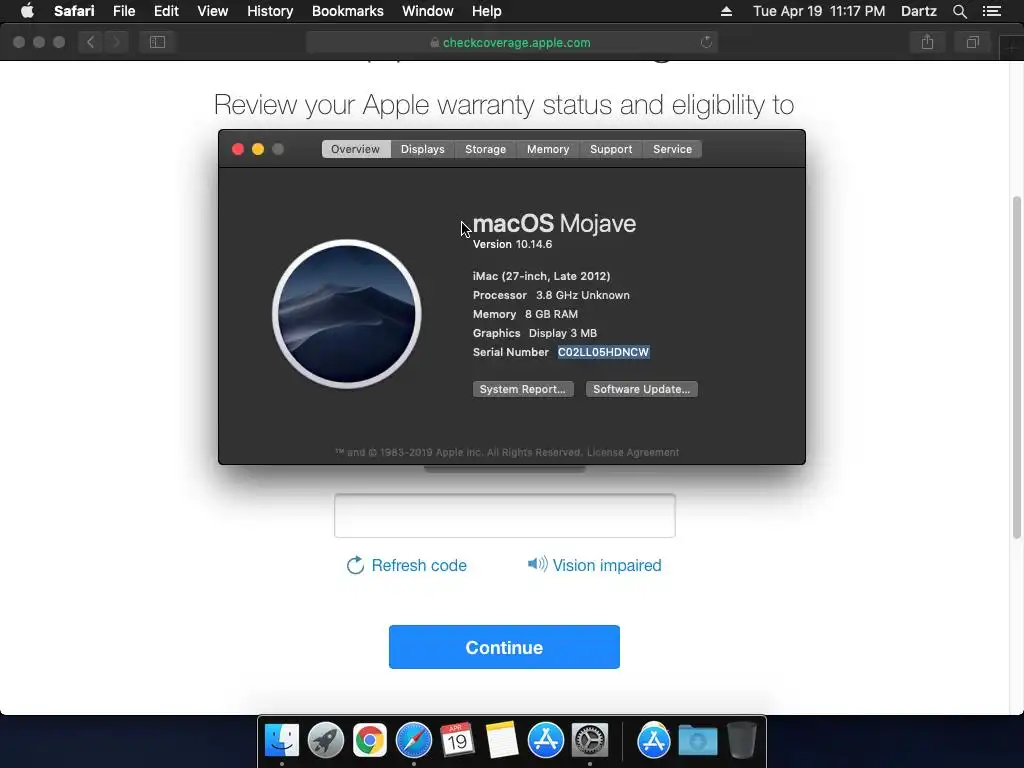Click the Safari page vertical scrollbar
The width and height of the screenshot is (1024, 768).
point(1017,367)
